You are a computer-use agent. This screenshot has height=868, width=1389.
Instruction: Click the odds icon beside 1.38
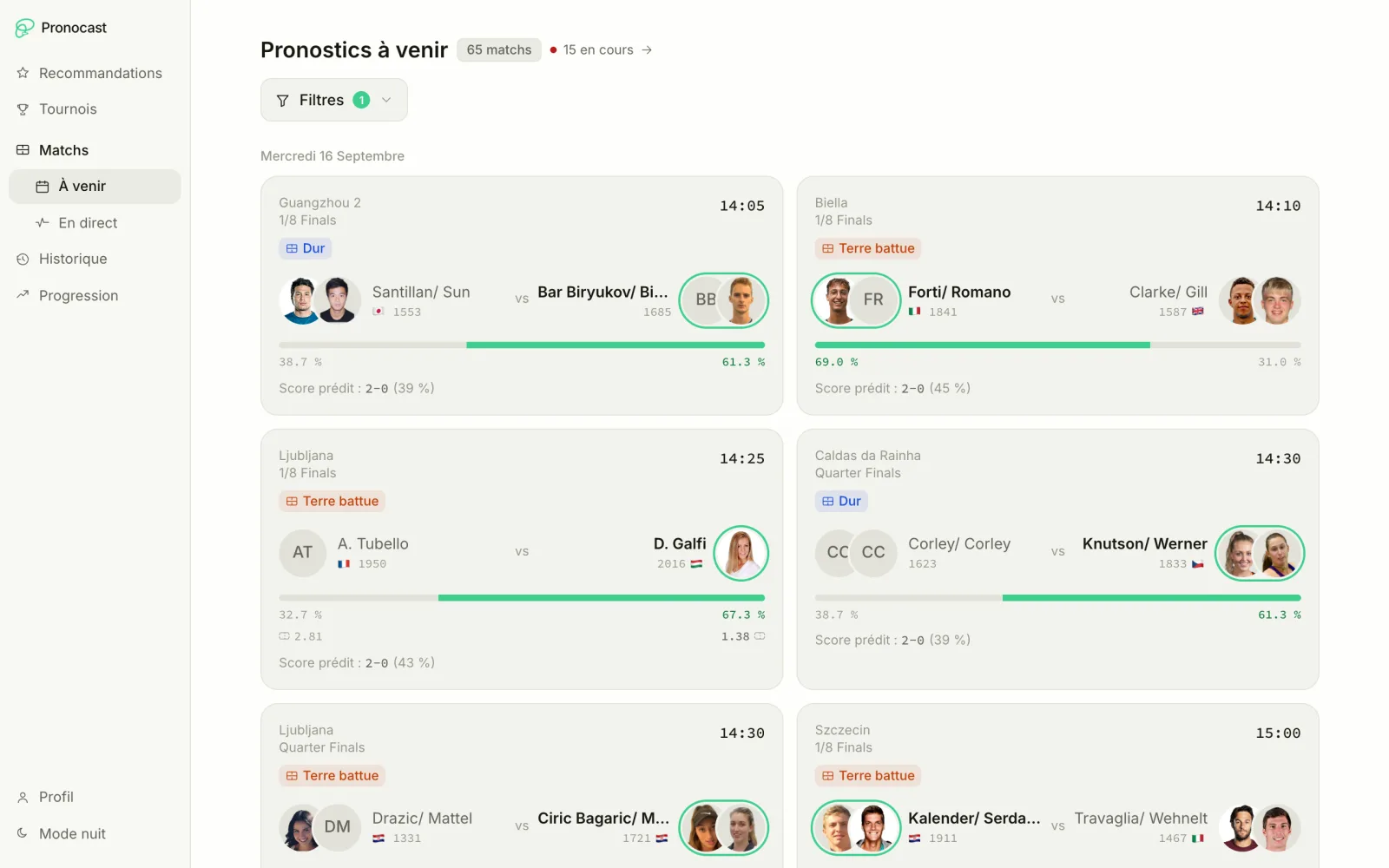(x=760, y=636)
